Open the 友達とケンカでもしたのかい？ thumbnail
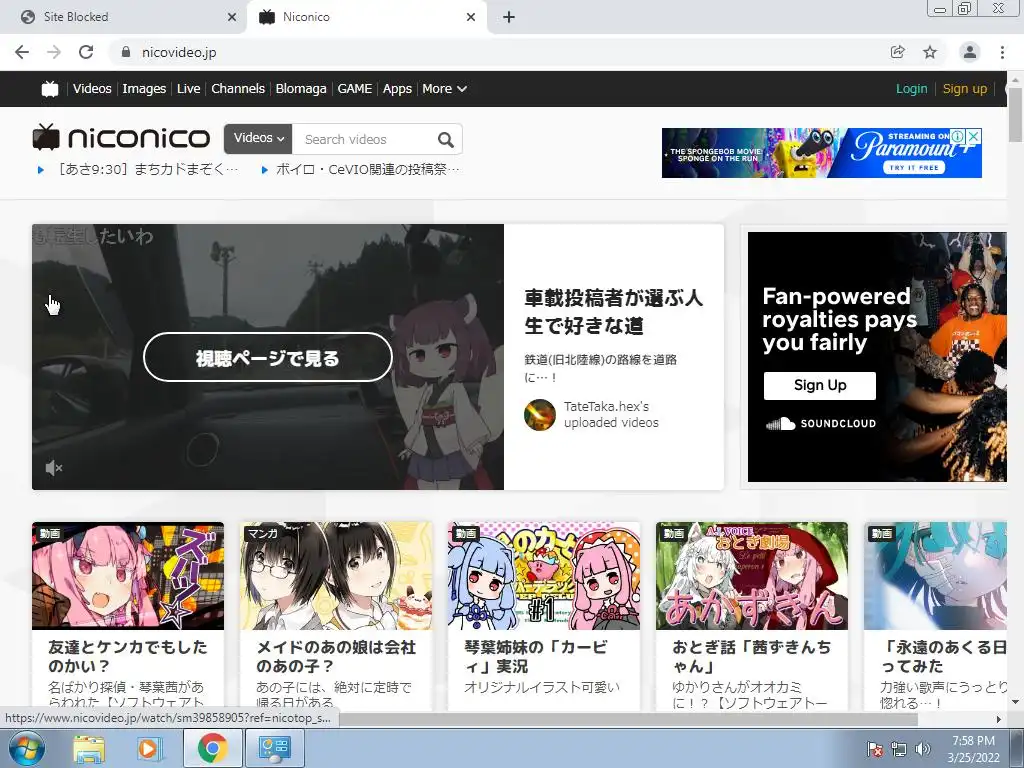1024x768 pixels. pyautogui.click(x=128, y=576)
